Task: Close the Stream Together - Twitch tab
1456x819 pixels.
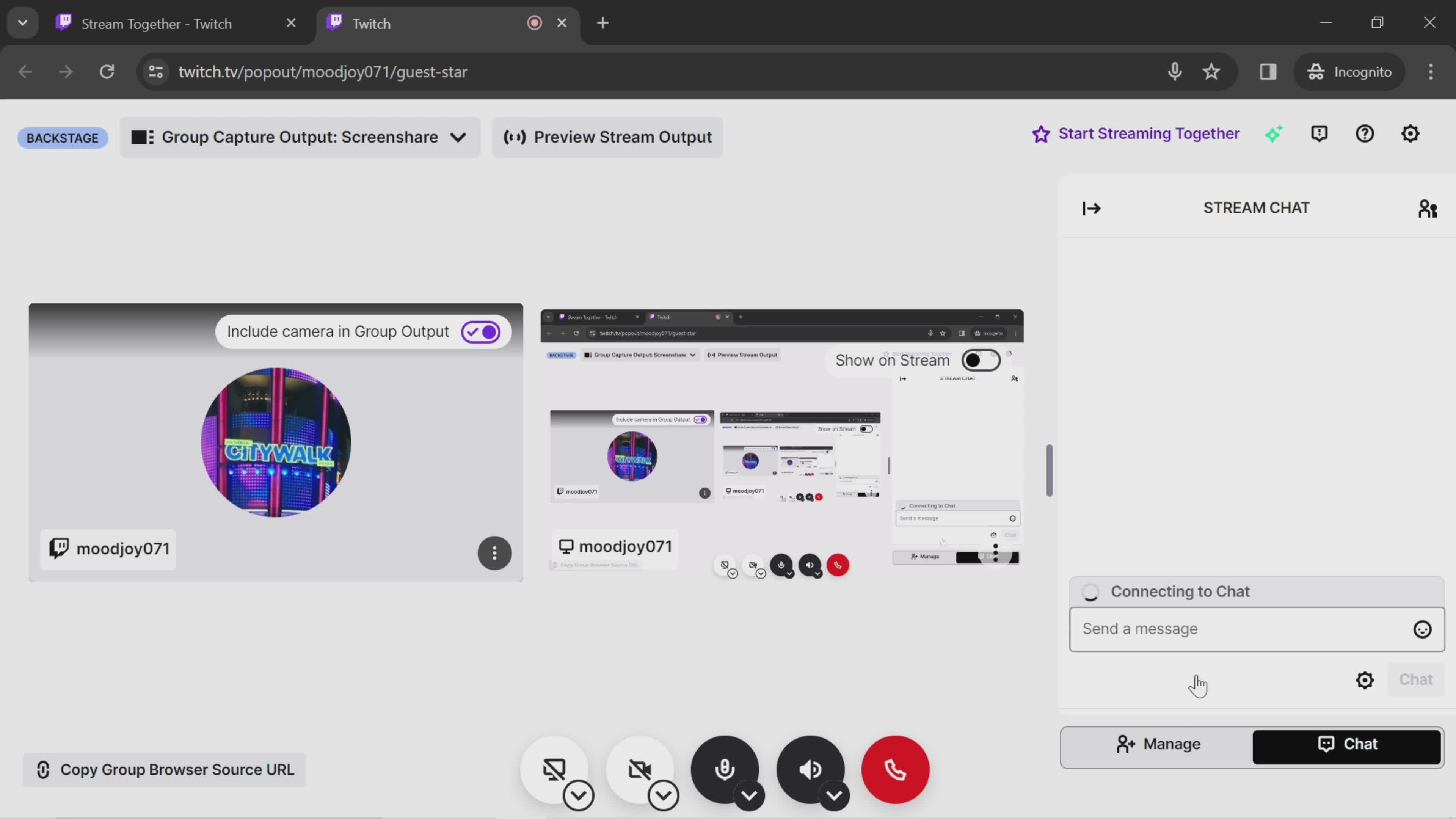Action: click(291, 23)
